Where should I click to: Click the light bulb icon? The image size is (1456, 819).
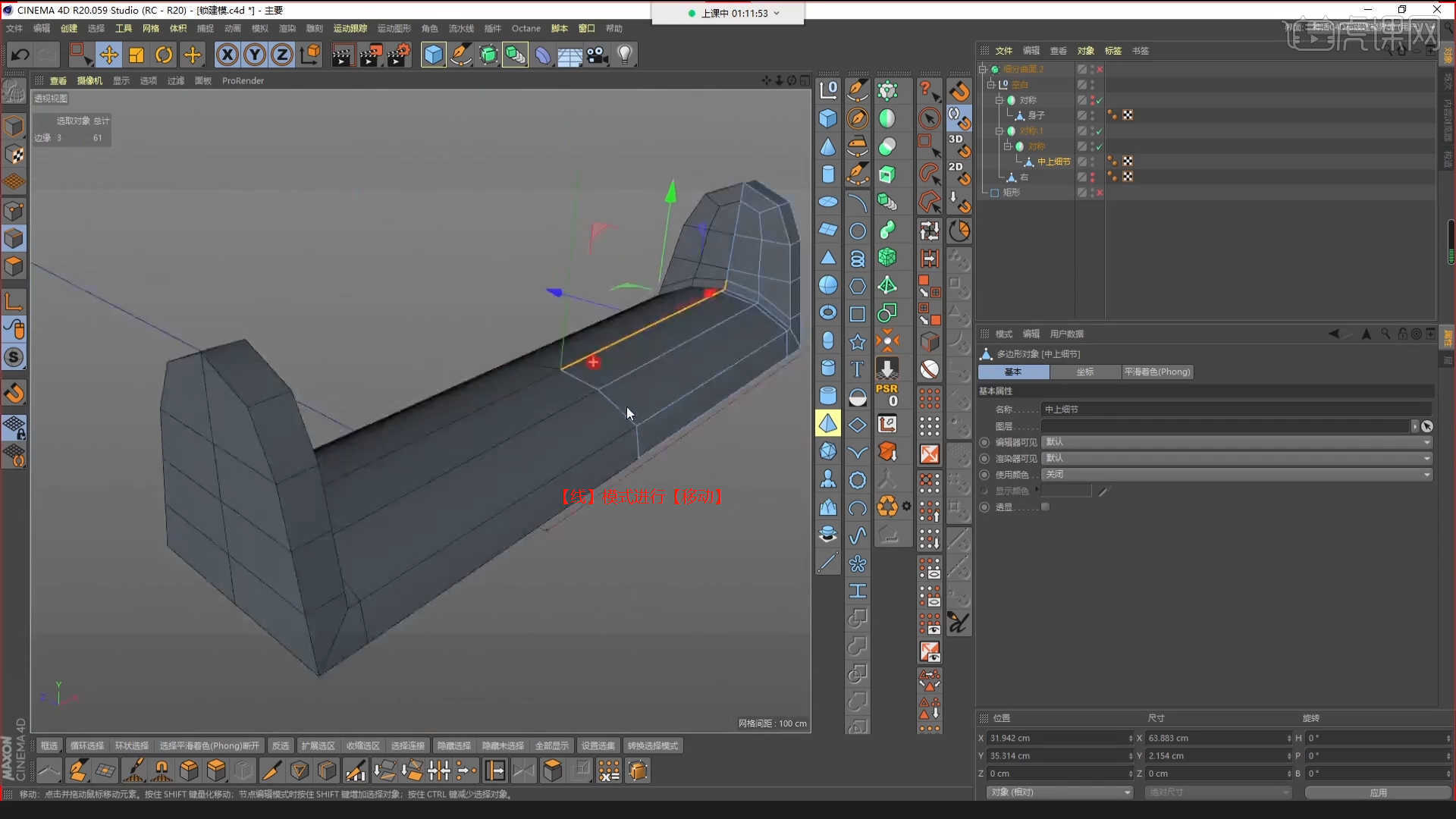[625, 55]
